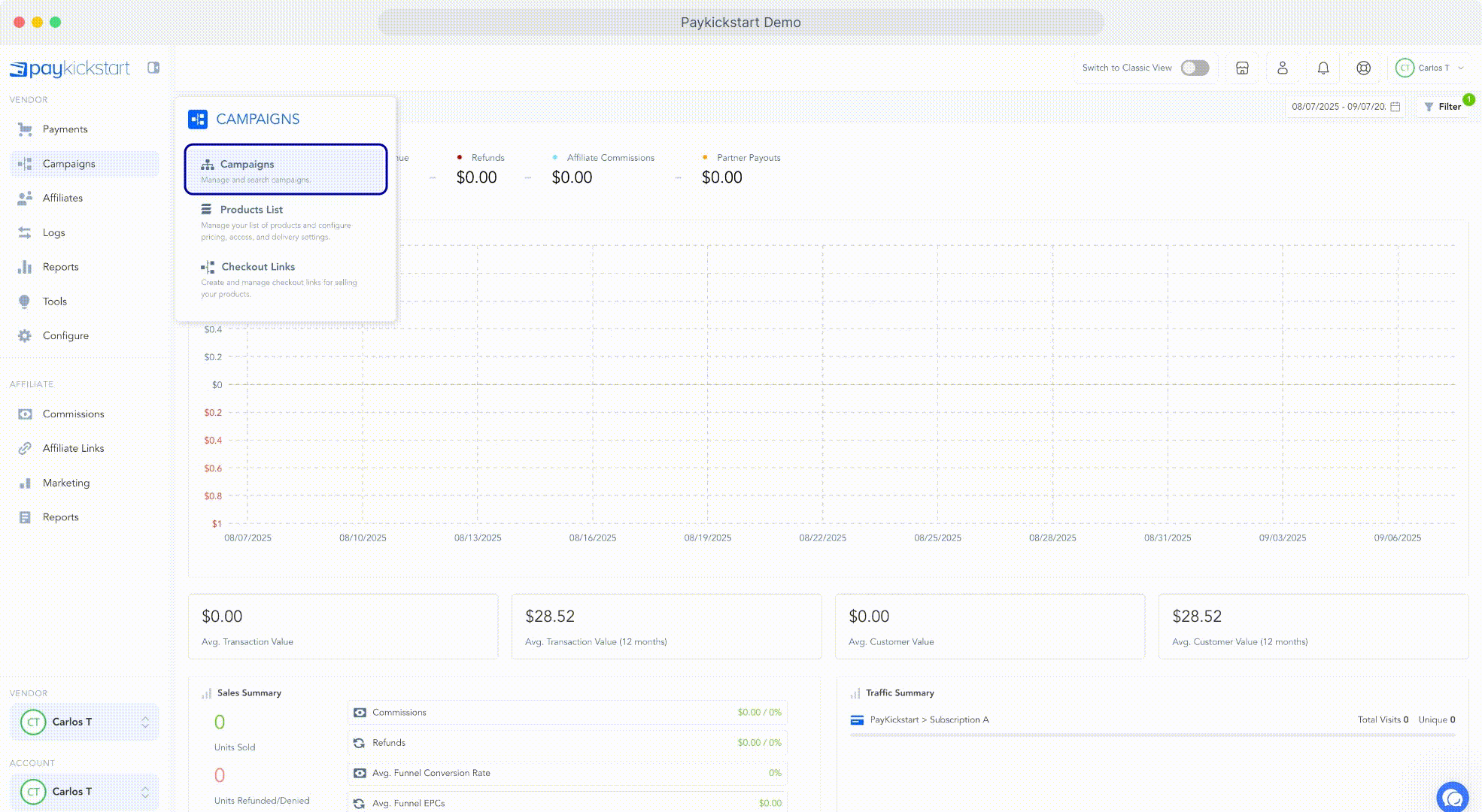Click the vendor Reports bar chart icon
The height and width of the screenshot is (812, 1482).
click(x=25, y=267)
